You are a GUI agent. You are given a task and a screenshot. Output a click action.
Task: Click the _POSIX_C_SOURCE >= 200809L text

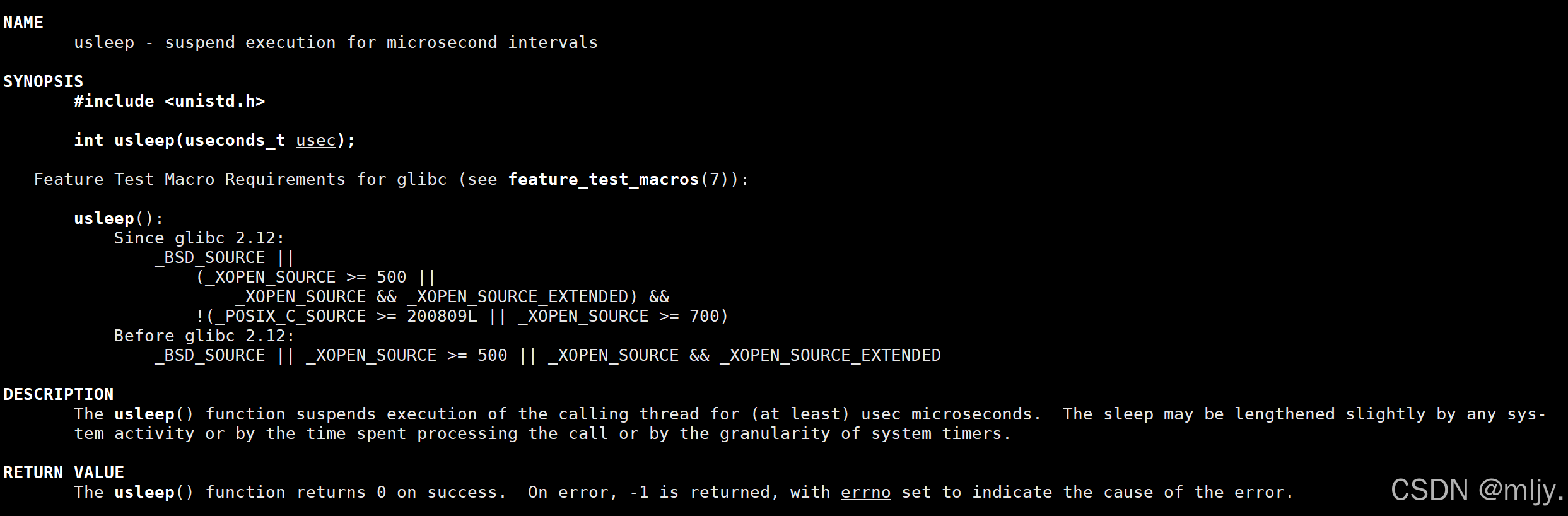[346, 316]
